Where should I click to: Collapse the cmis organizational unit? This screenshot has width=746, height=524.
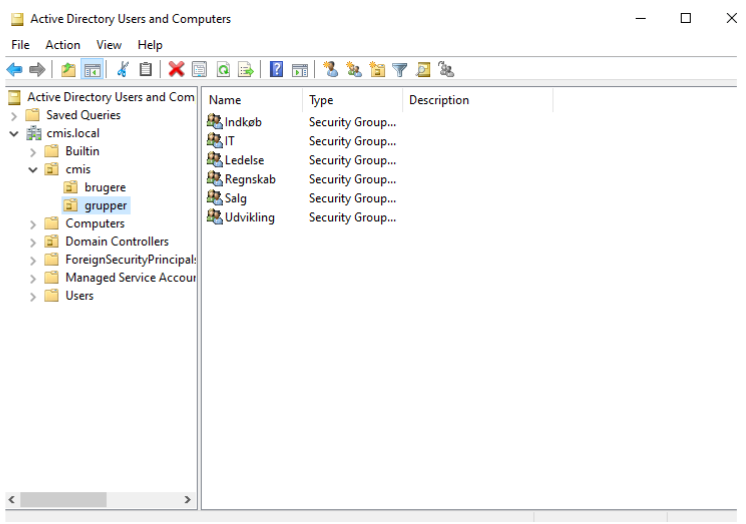click(x=33, y=170)
